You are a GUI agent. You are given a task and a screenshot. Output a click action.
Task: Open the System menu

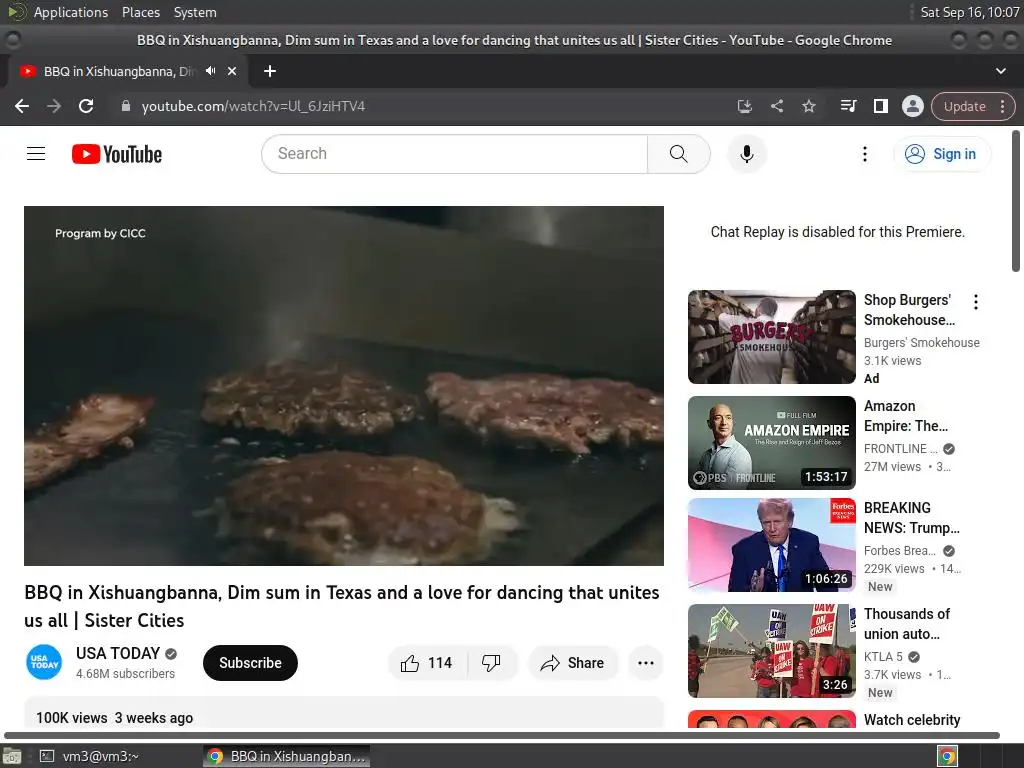pos(195,12)
